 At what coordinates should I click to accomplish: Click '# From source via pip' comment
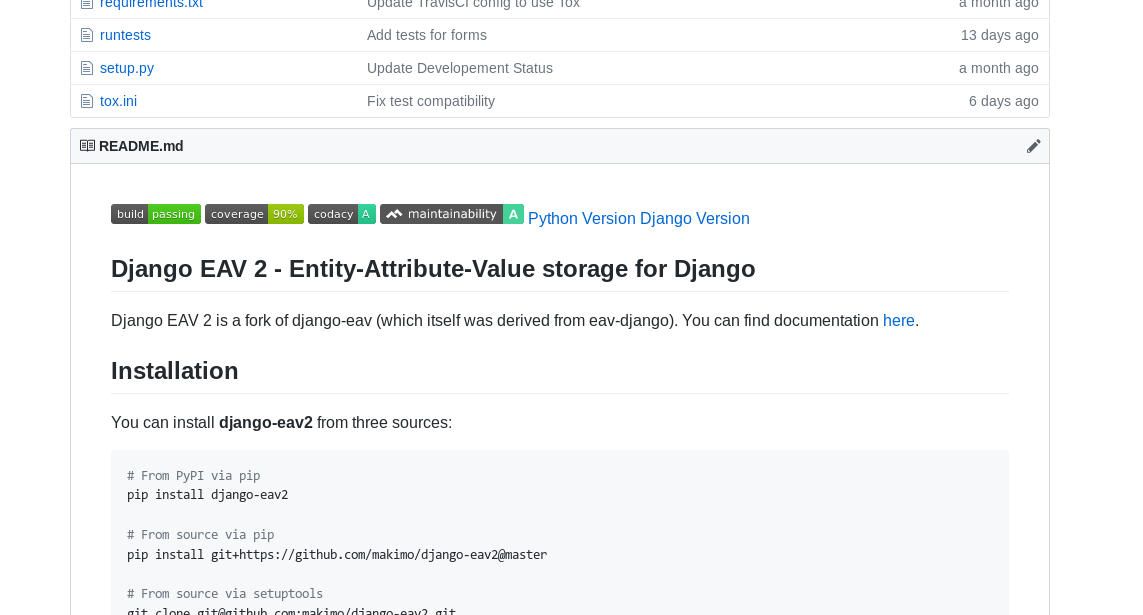click(200, 534)
